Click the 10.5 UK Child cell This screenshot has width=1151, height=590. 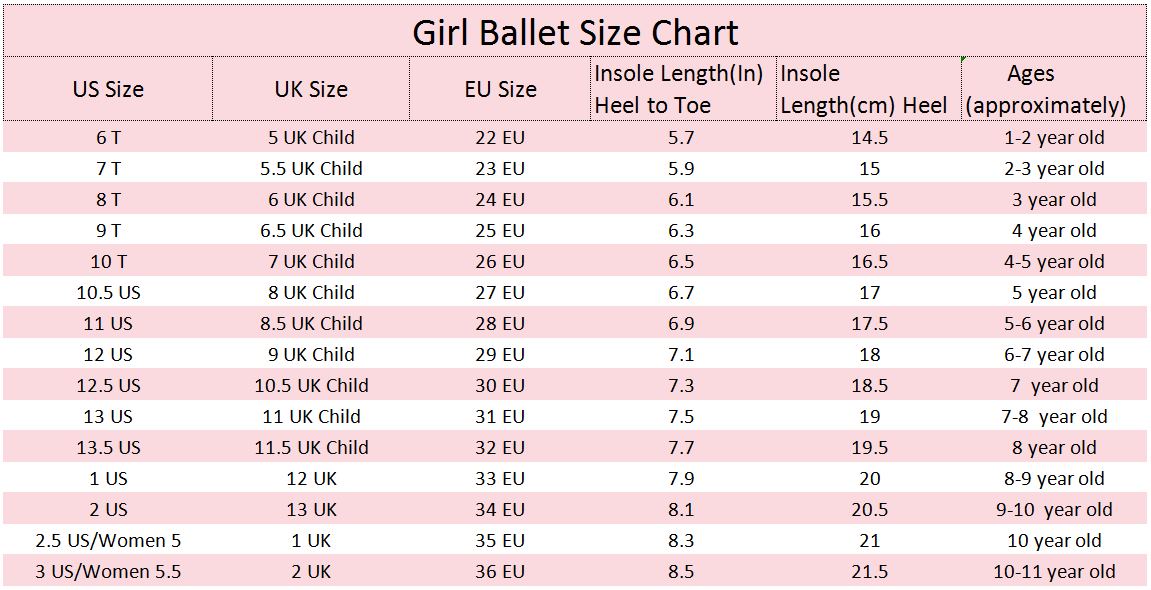click(x=311, y=386)
